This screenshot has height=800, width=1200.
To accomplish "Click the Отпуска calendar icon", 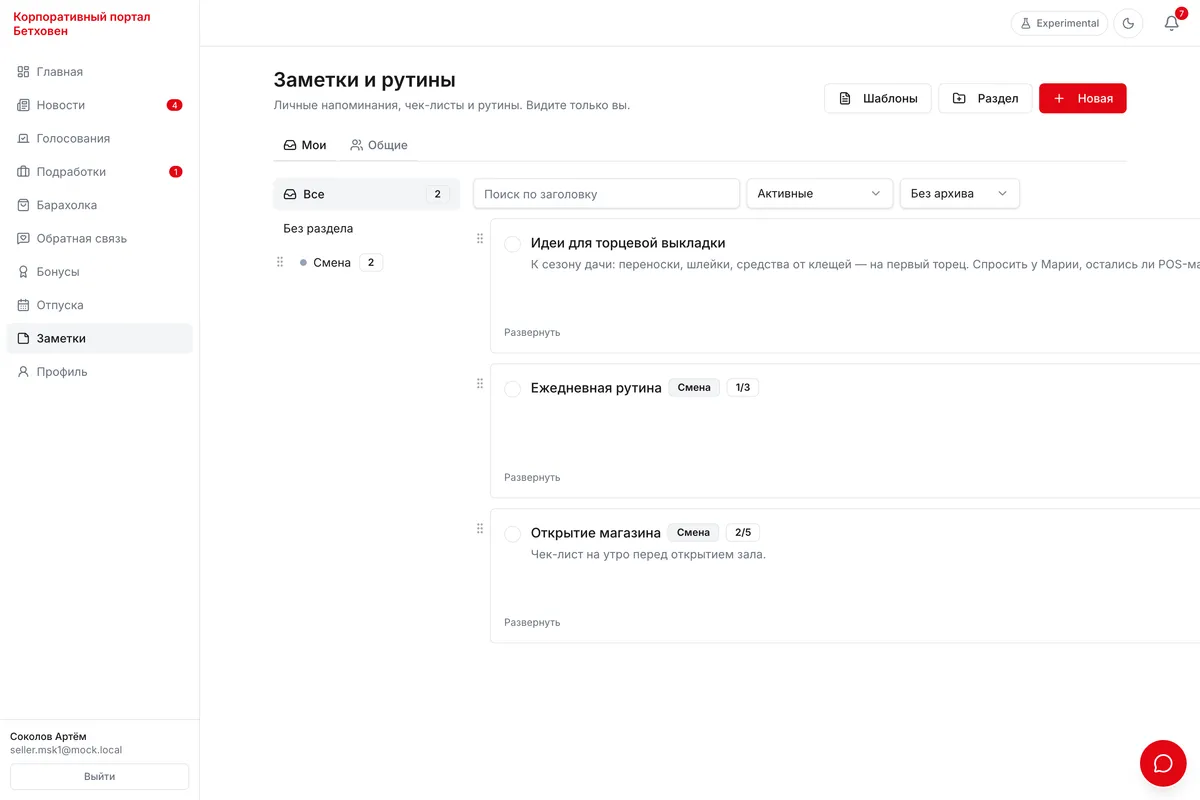I will (x=24, y=305).
